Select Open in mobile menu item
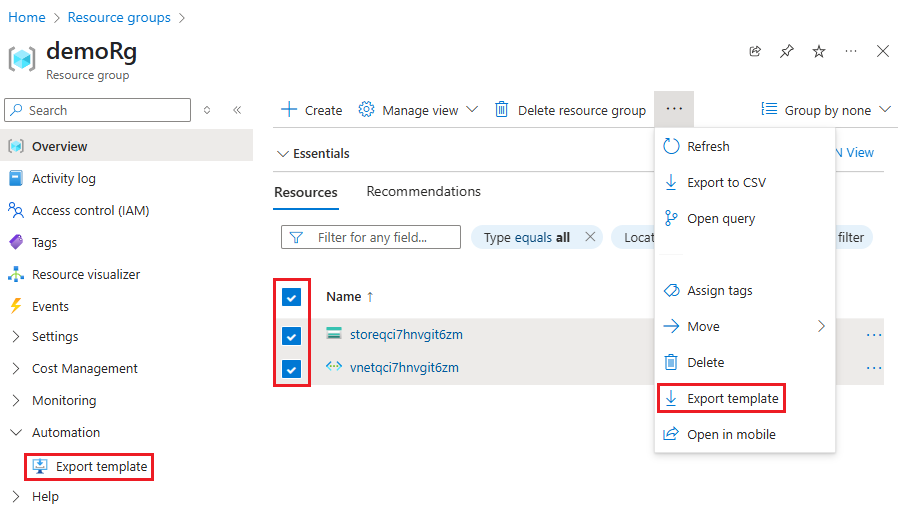The image size is (898, 510). pyautogui.click(x=745, y=434)
